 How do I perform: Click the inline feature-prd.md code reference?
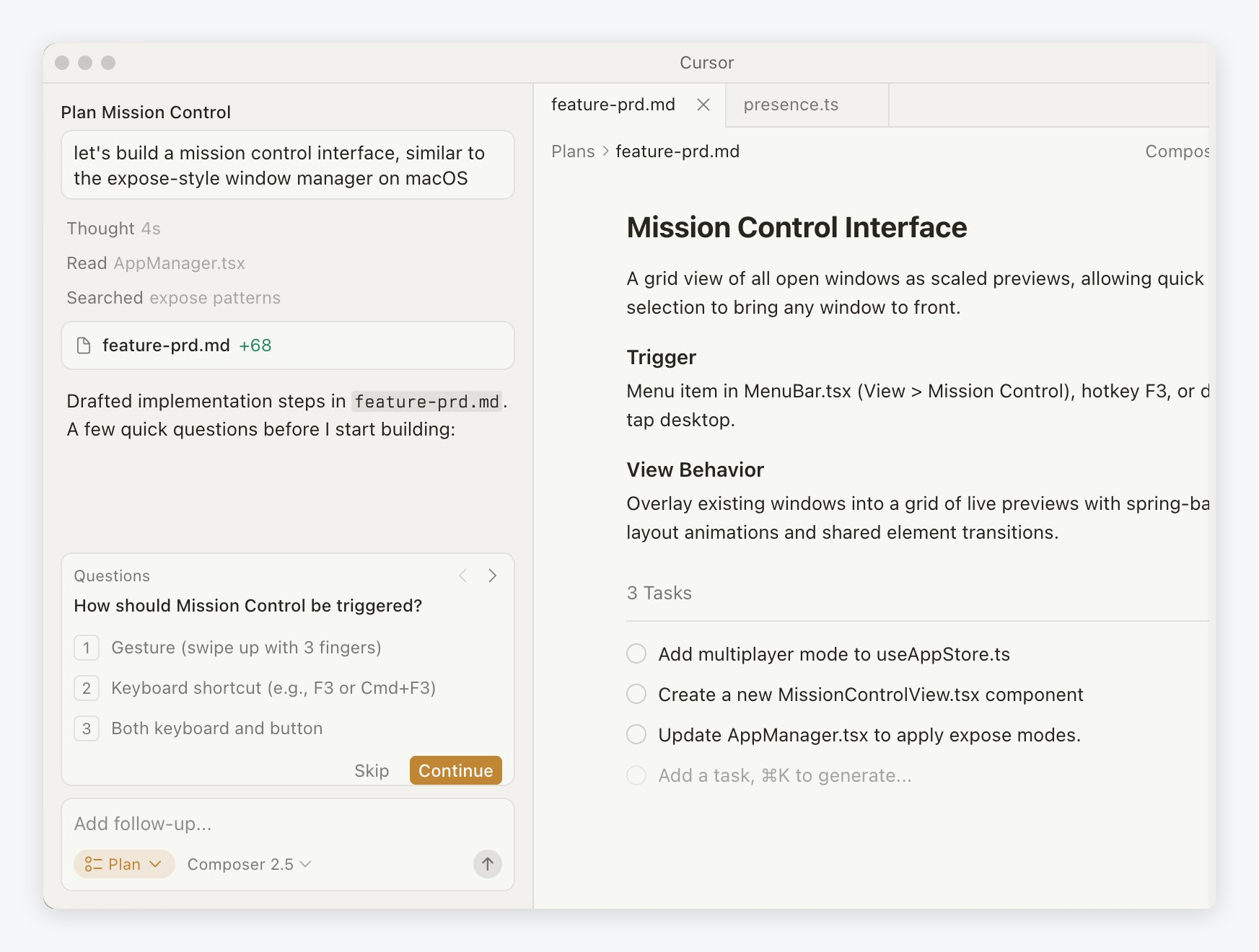click(427, 402)
